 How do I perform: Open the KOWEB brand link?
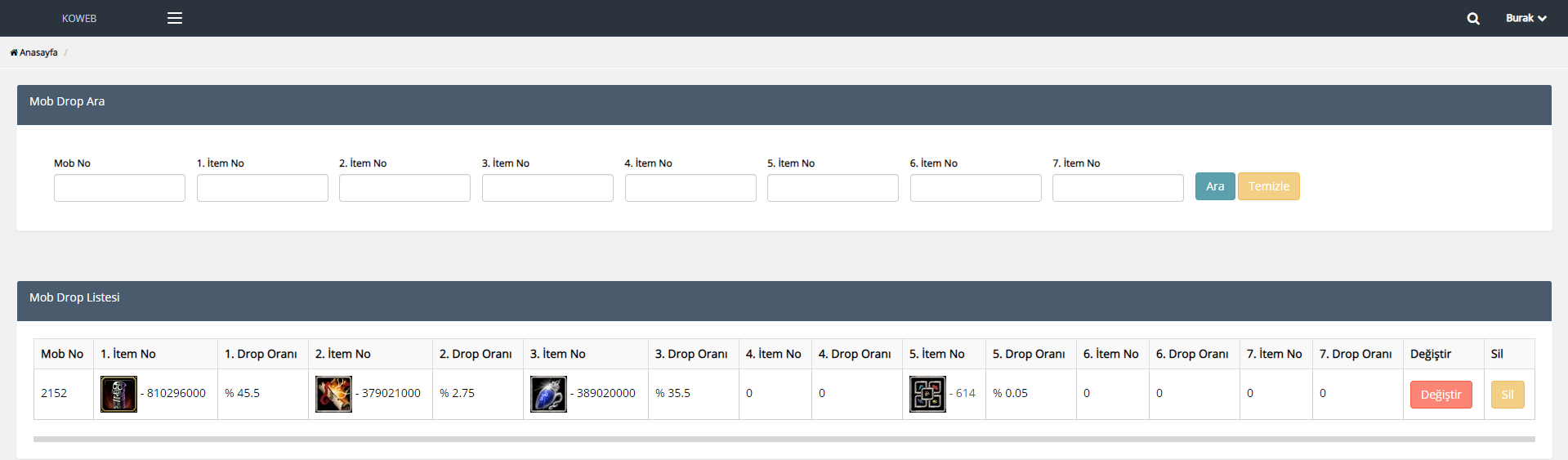pos(79,18)
